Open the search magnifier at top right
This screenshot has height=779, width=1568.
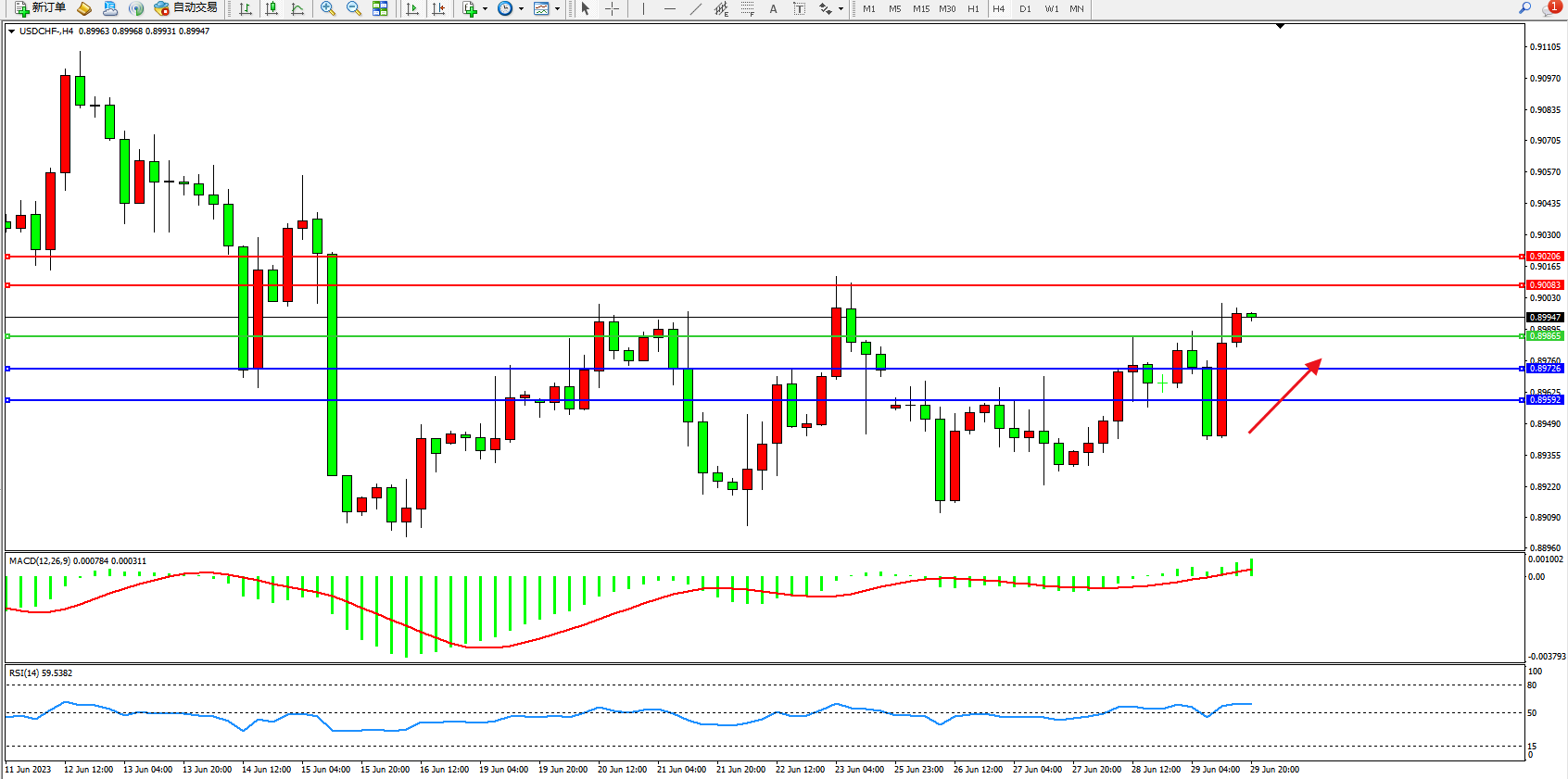click(1524, 8)
